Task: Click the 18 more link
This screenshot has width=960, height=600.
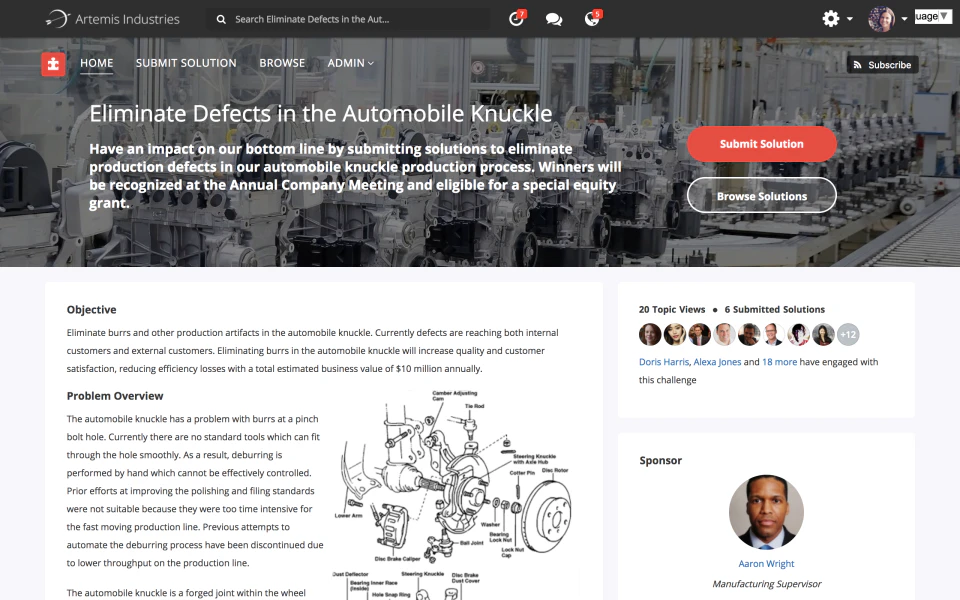Action: tap(779, 362)
